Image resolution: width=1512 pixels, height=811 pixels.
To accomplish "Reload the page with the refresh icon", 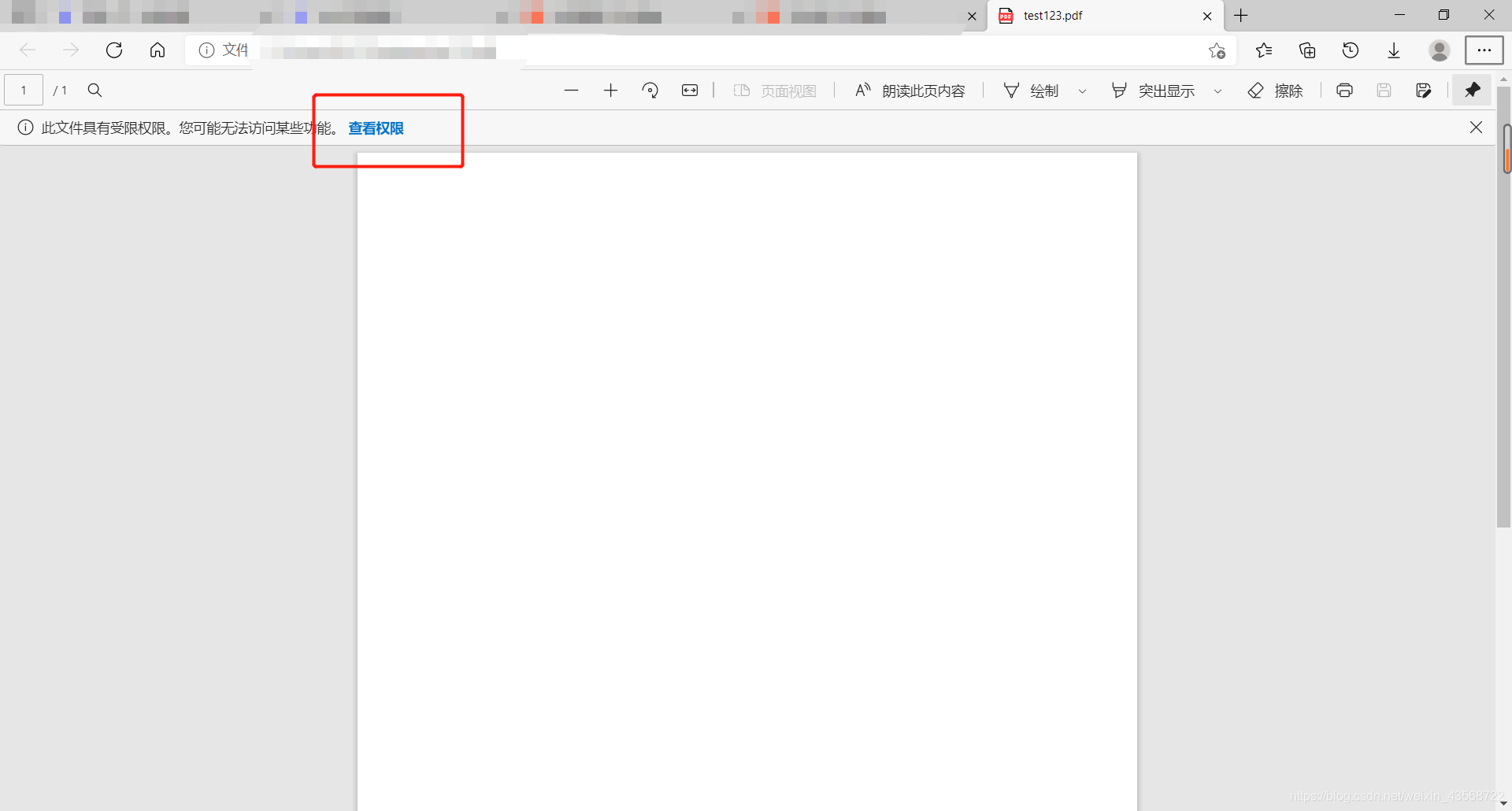I will (x=114, y=50).
